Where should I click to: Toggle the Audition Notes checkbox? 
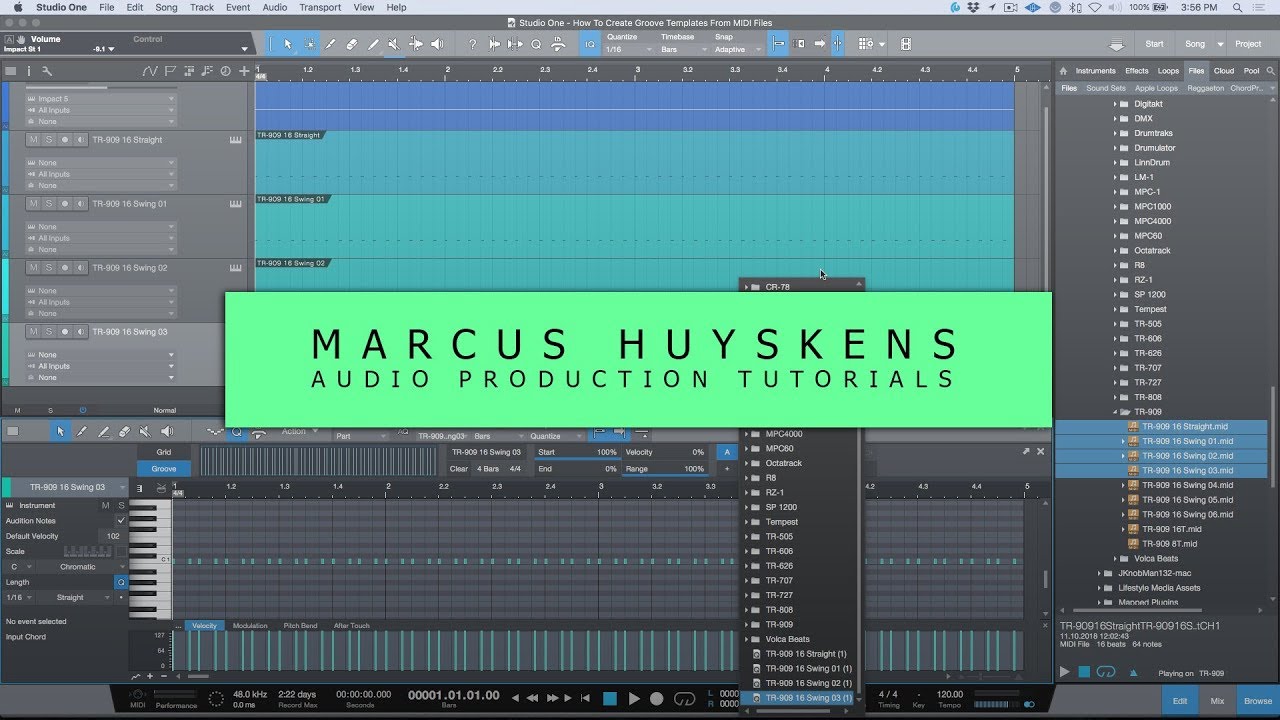pyautogui.click(x=121, y=521)
